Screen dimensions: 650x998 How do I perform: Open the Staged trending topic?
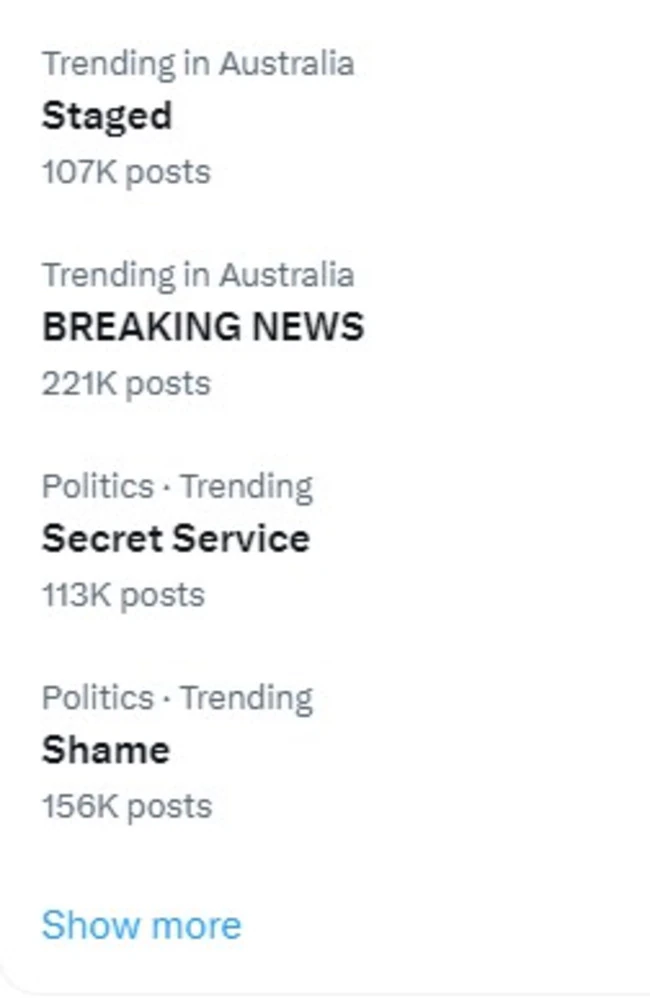[x=106, y=116]
